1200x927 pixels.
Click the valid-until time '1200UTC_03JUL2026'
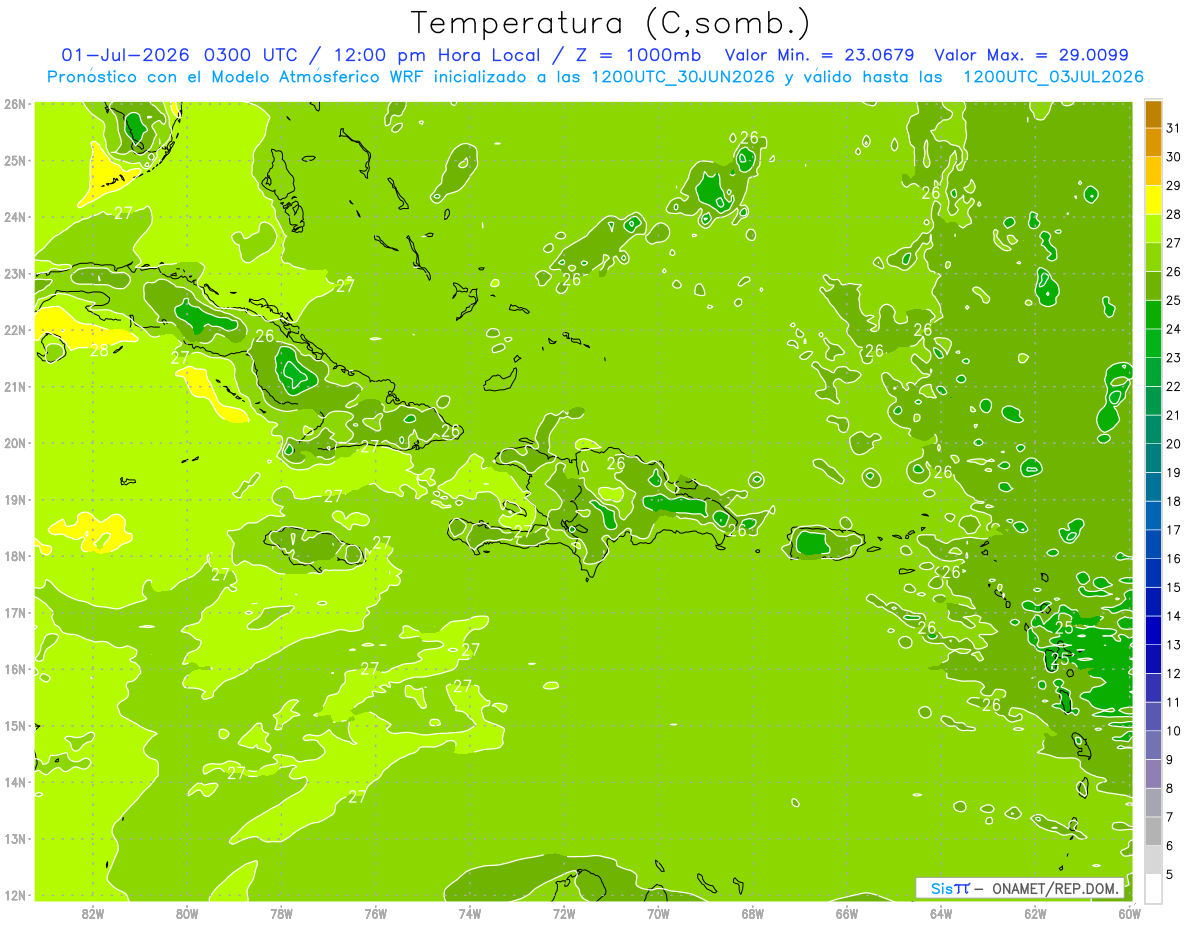(1053, 77)
